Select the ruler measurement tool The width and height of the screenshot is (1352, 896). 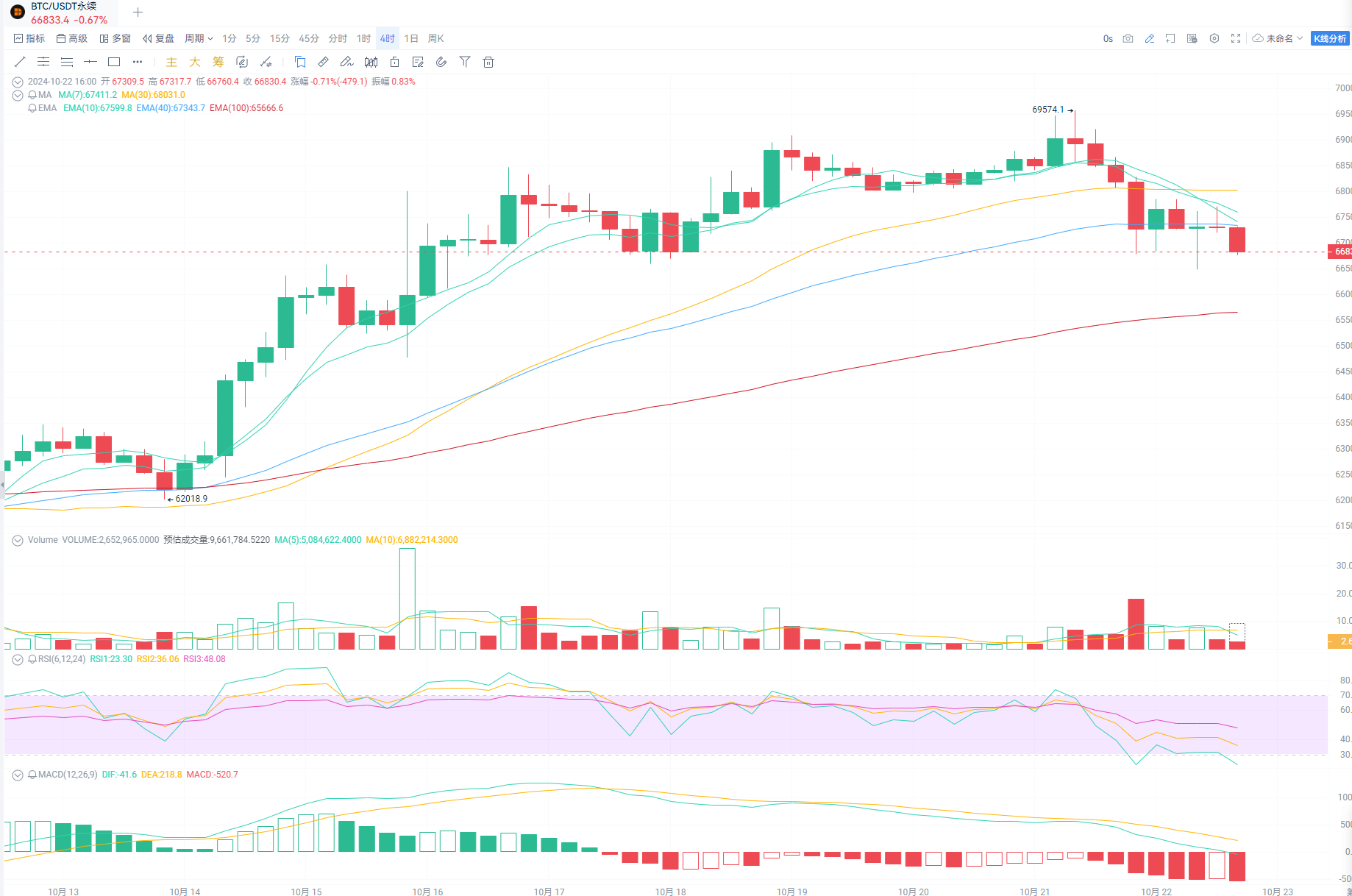click(324, 62)
